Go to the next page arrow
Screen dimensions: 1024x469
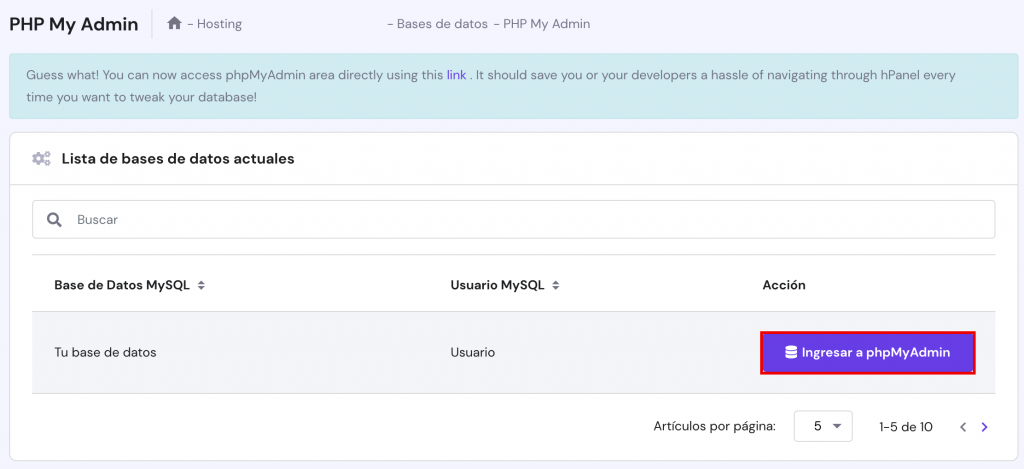(985, 427)
